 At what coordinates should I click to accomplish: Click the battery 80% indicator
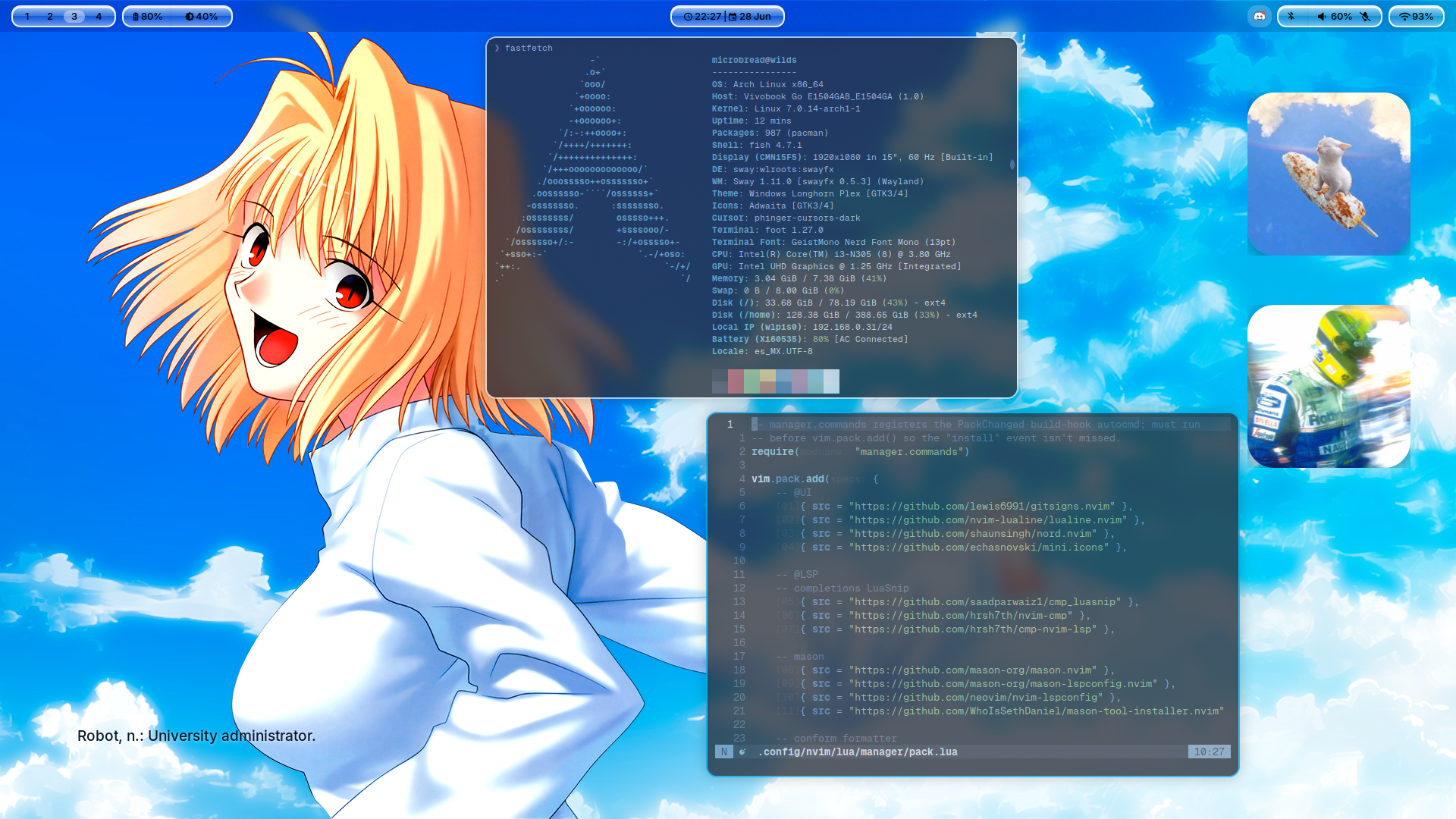(x=148, y=17)
